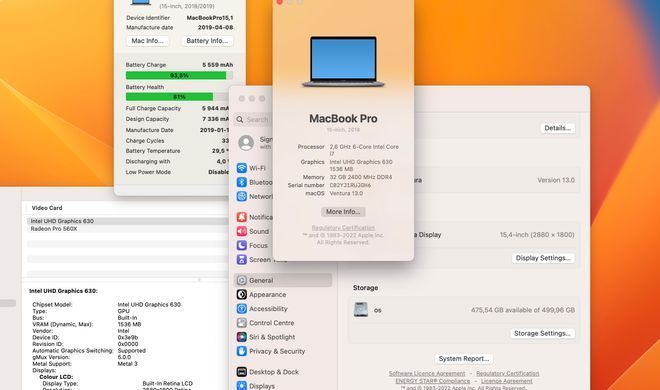660x390 pixels.
Task: Select the Desktop & Dock icon
Action: tap(242, 372)
